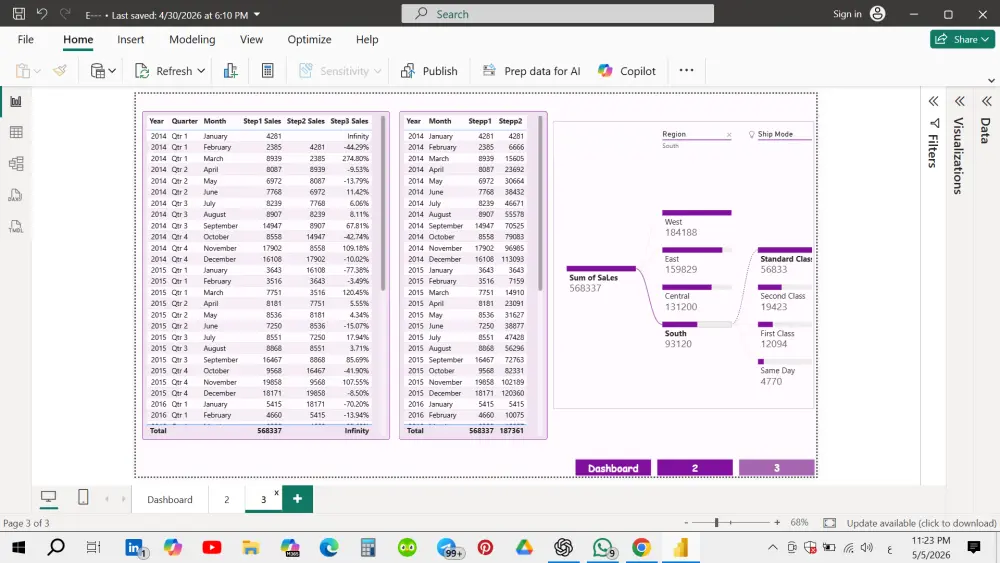Viewport: 1000px width, 563px height.
Task: Clear the Region filter with X
Action: pos(729,135)
